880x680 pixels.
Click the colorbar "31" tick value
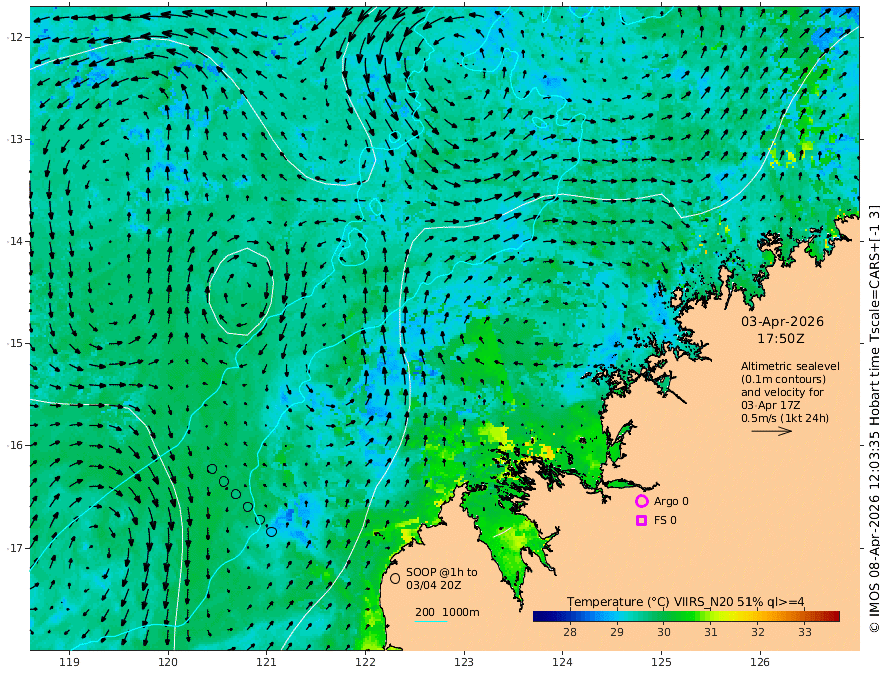click(711, 632)
